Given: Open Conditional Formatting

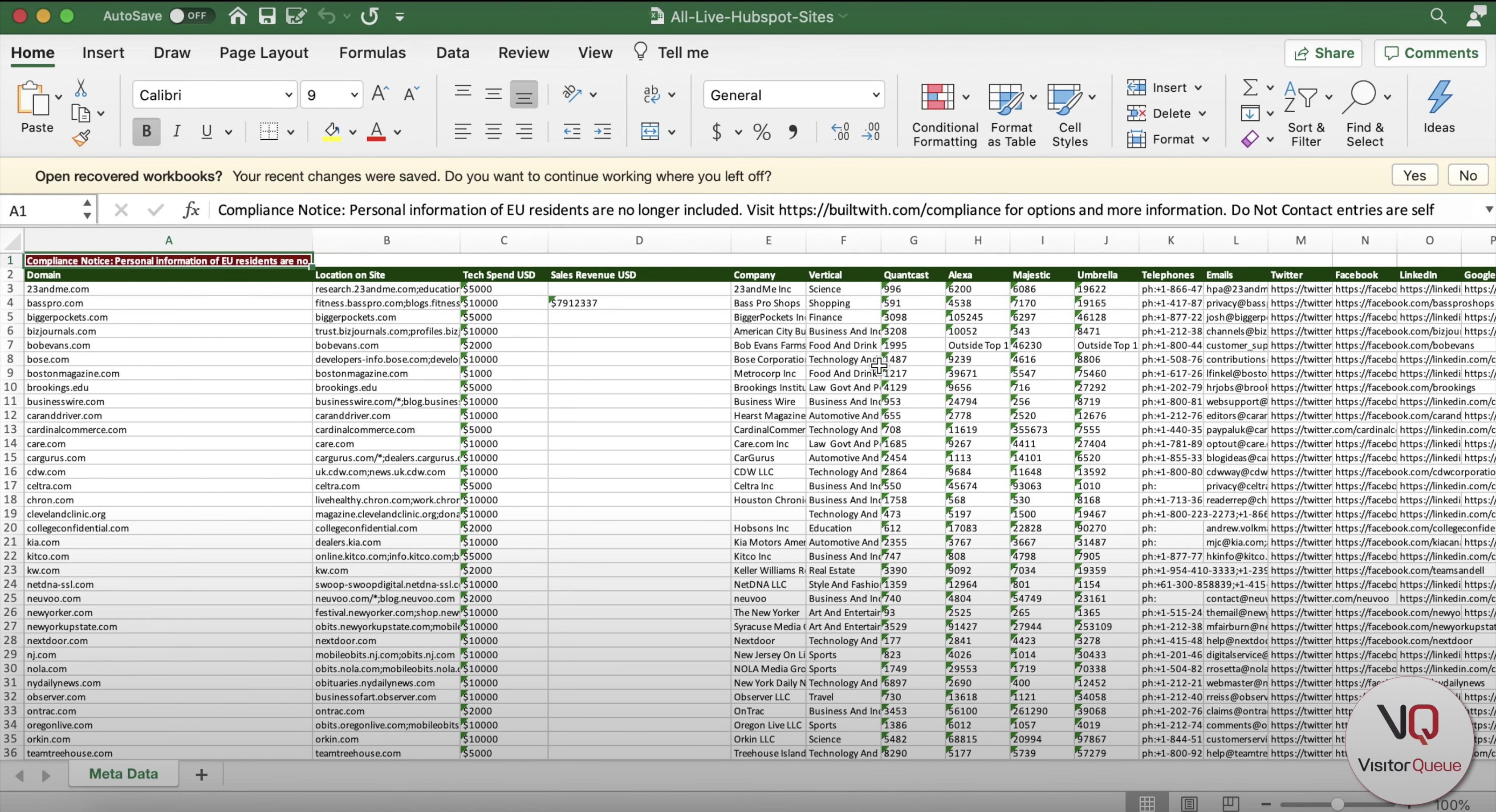Looking at the screenshot, I should point(944,114).
